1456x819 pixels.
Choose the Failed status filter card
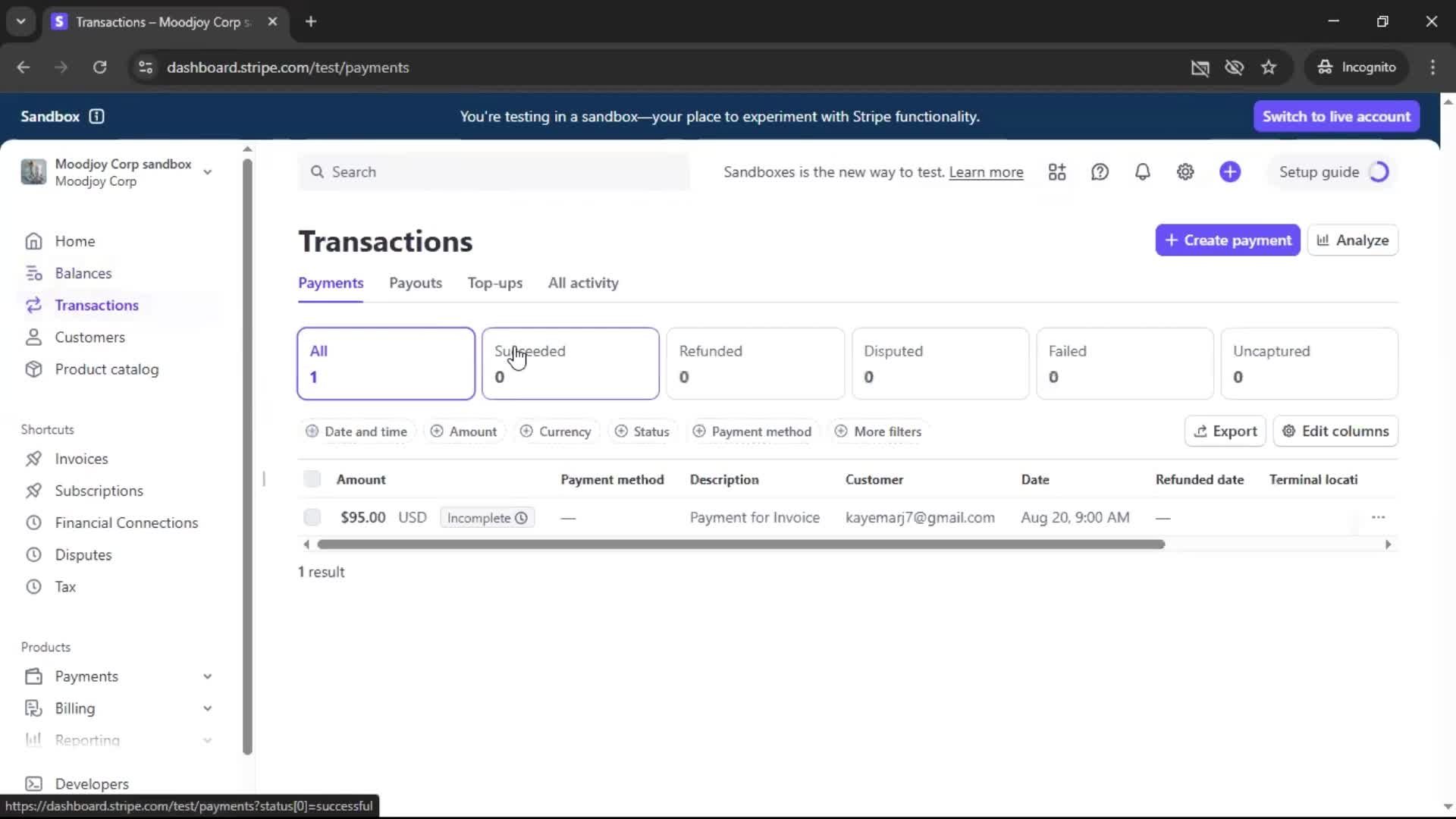[1125, 363]
